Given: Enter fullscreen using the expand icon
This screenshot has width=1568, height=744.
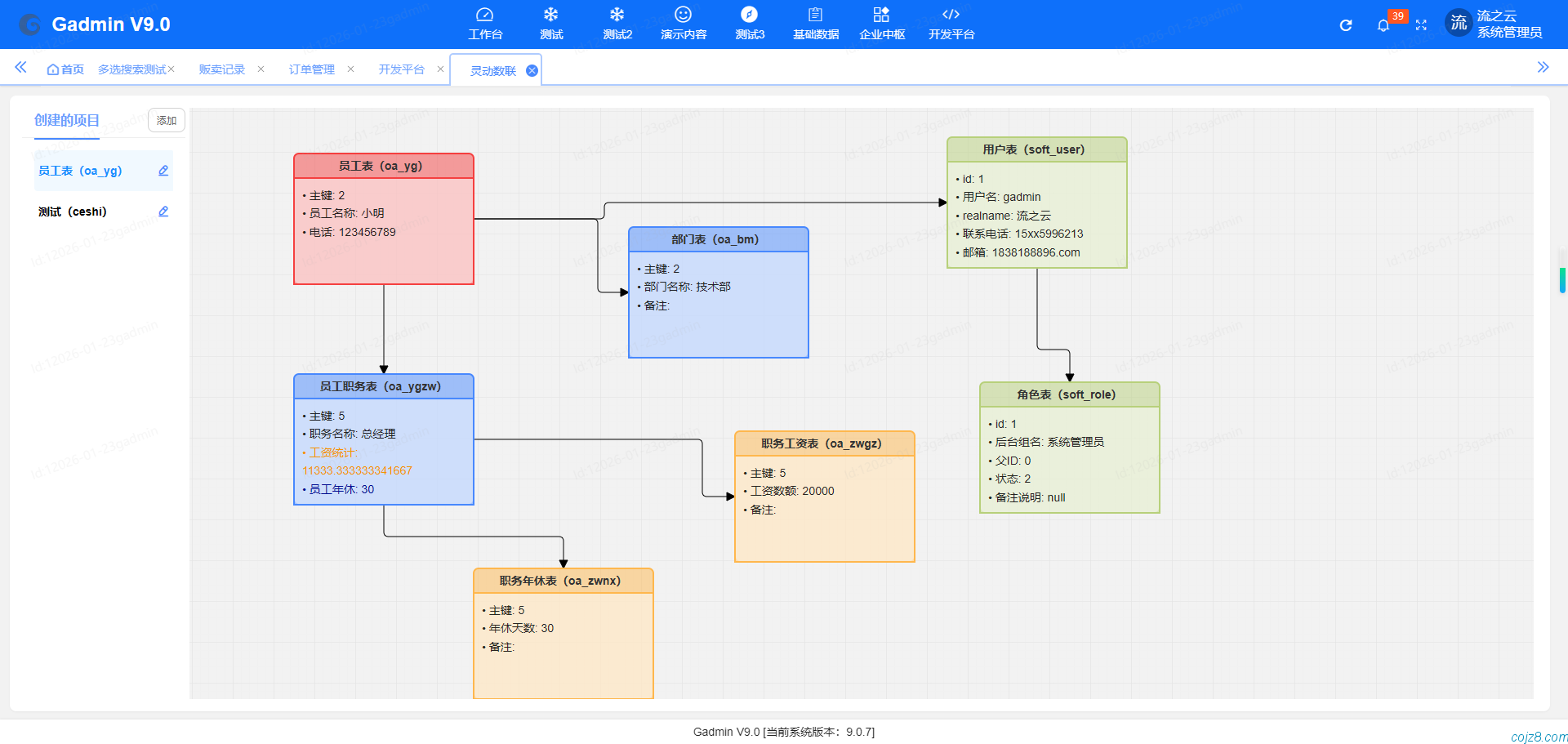Looking at the screenshot, I should point(1421,25).
